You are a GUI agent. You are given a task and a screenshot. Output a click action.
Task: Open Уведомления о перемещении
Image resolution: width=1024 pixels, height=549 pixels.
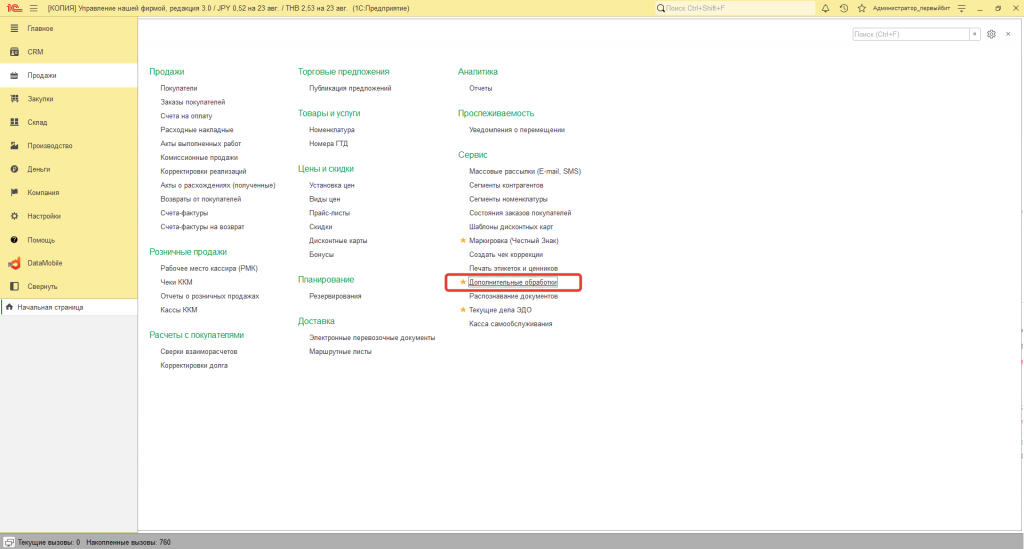(x=517, y=130)
